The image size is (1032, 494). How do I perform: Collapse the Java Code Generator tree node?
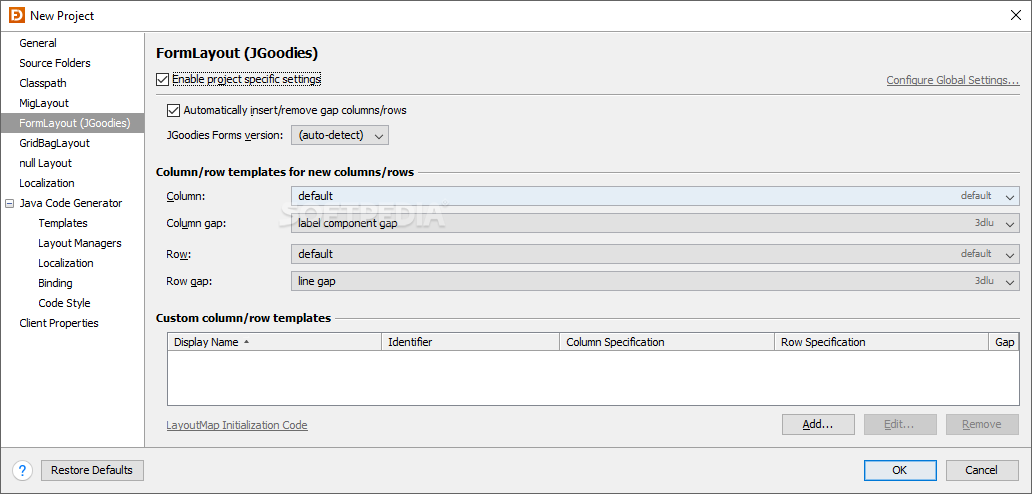point(9,203)
